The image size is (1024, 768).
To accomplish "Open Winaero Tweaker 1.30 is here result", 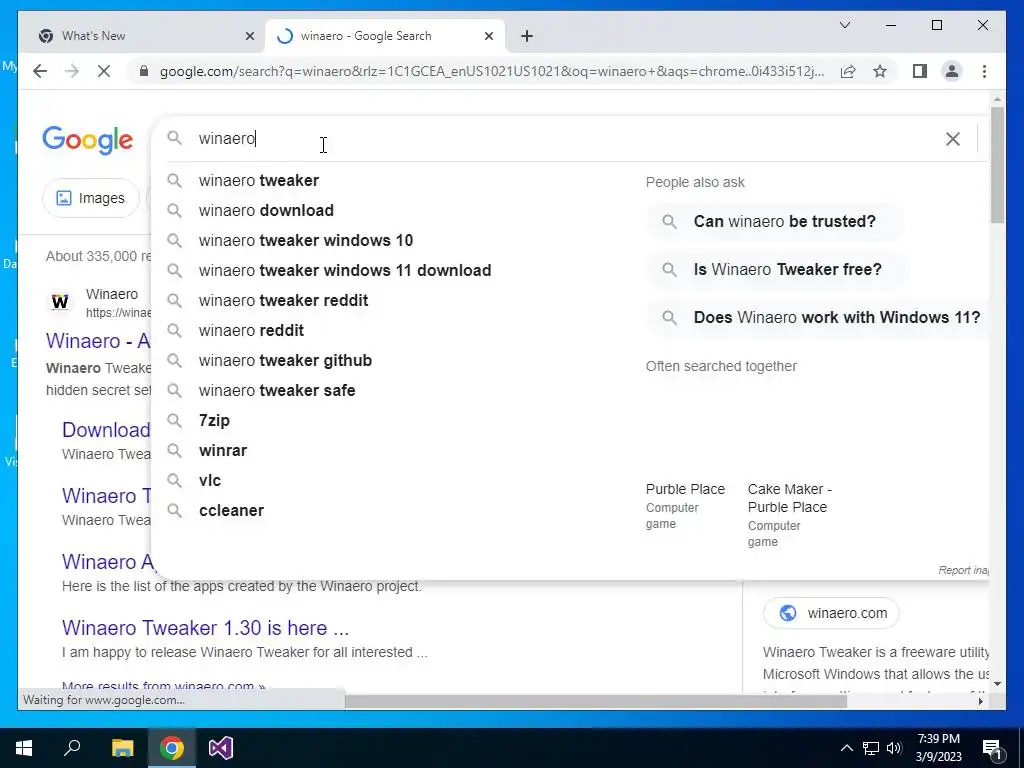I will click(x=205, y=628).
